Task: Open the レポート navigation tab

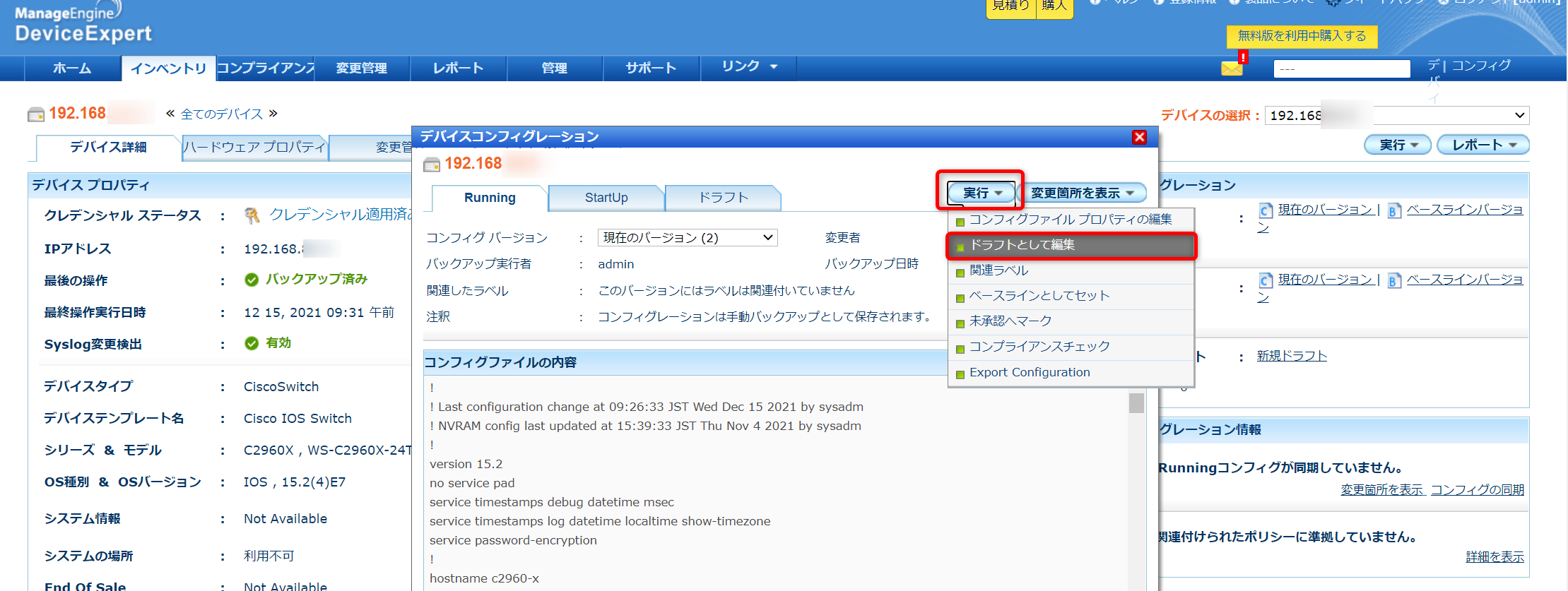Action: pos(458,68)
